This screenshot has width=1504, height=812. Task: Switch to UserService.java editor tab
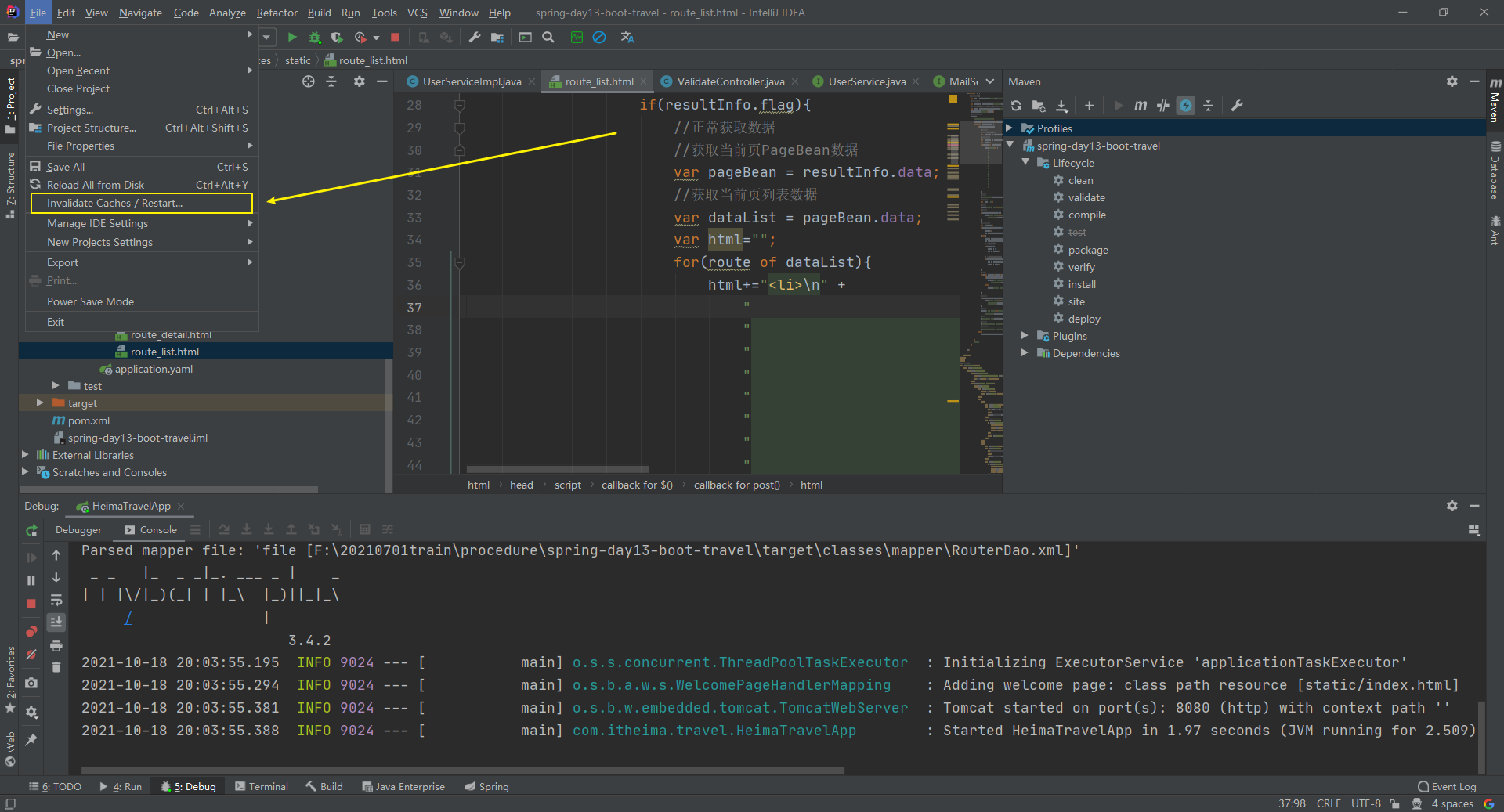[866, 81]
